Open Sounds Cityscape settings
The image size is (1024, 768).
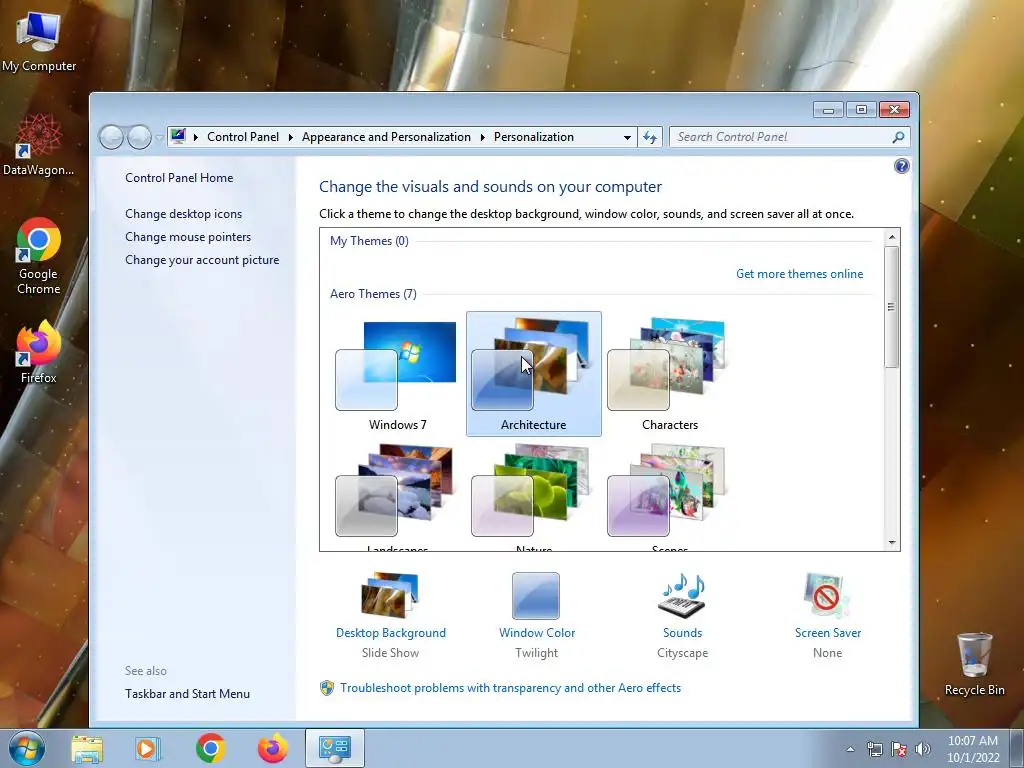[x=682, y=615]
